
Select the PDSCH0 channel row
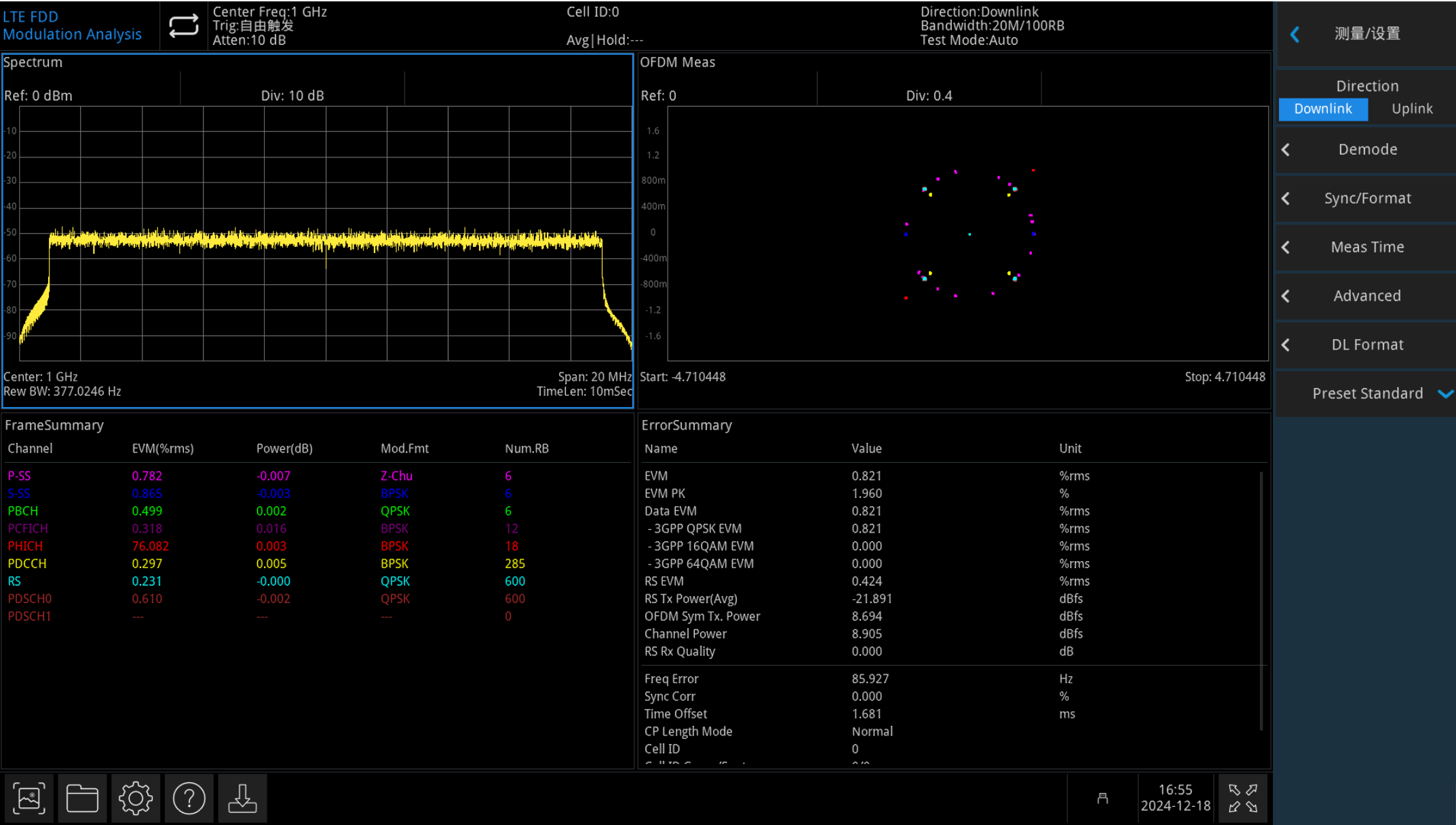(x=317, y=599)
